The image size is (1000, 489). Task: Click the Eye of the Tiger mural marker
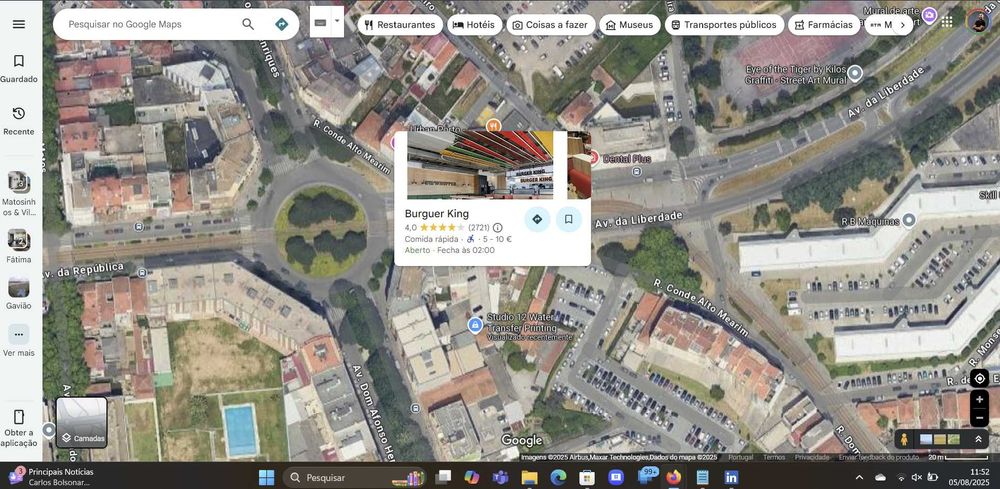pos(855,74)
